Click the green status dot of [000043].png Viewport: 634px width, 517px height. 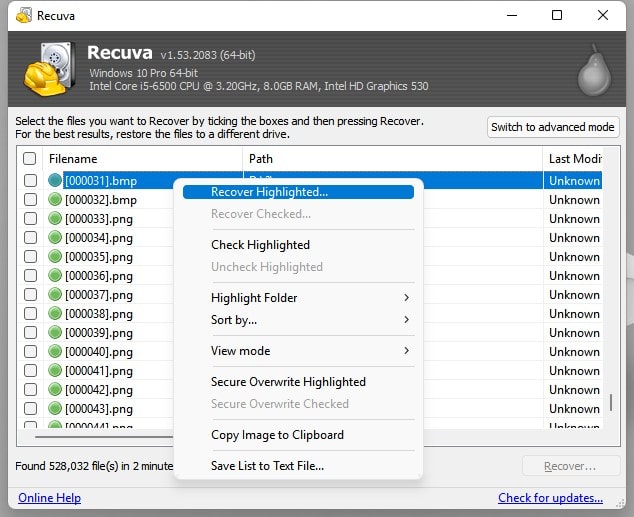(55, 408)
